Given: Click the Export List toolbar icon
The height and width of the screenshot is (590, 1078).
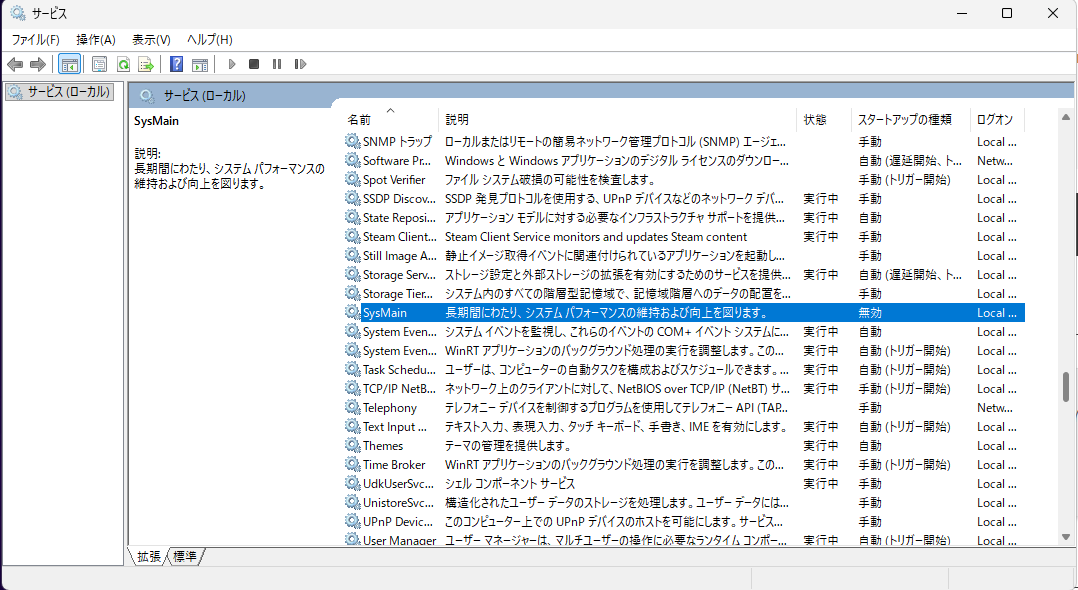Looking at the screenshot, I should [145, 64].
